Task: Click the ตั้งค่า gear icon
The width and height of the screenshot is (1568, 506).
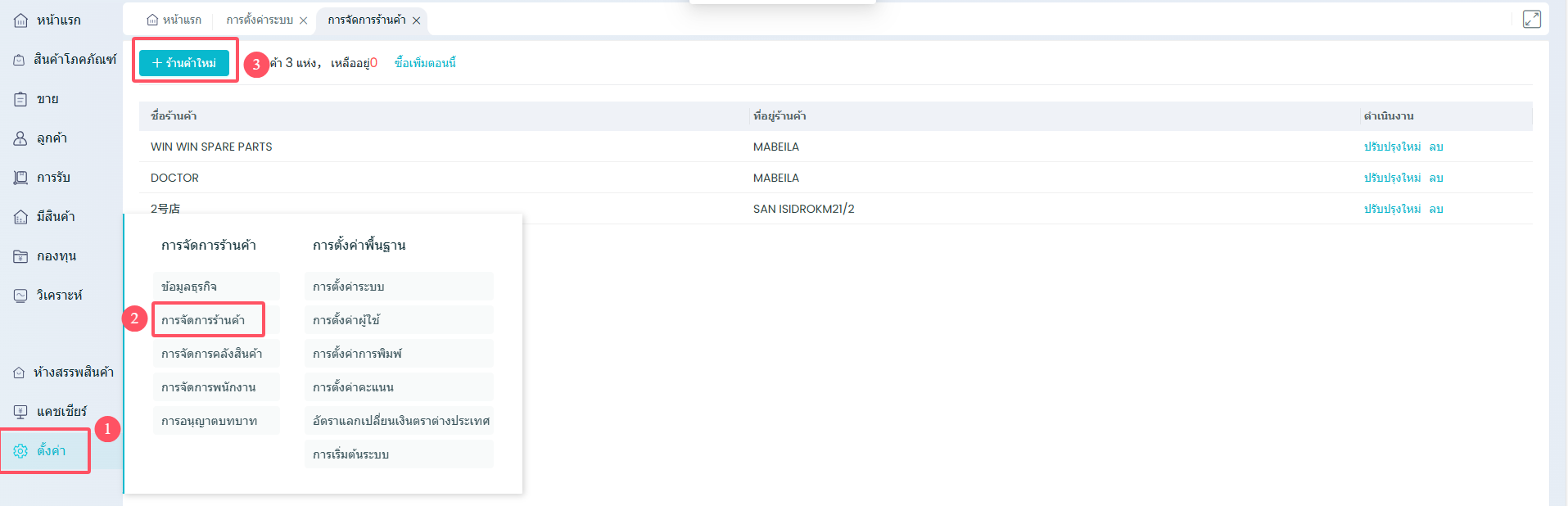Action: tap(20, 451)
